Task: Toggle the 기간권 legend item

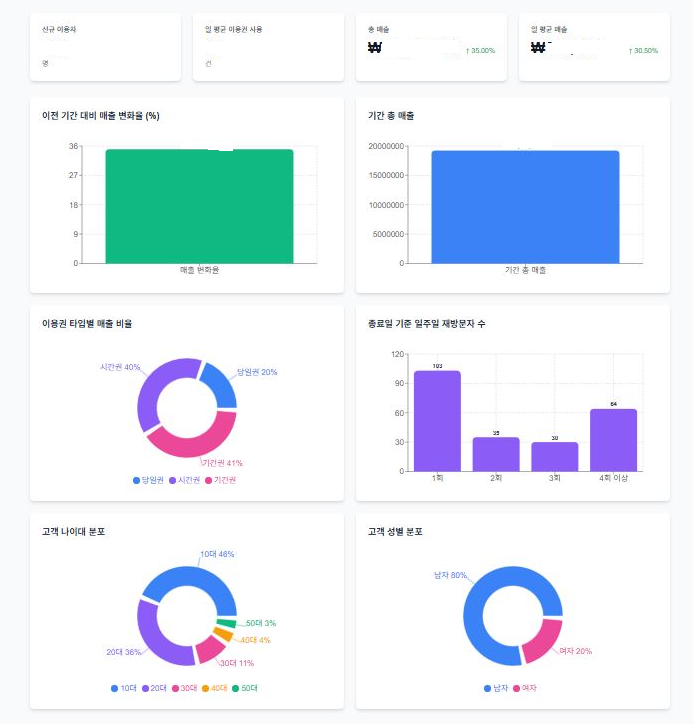Action: [x=220, y=480]
